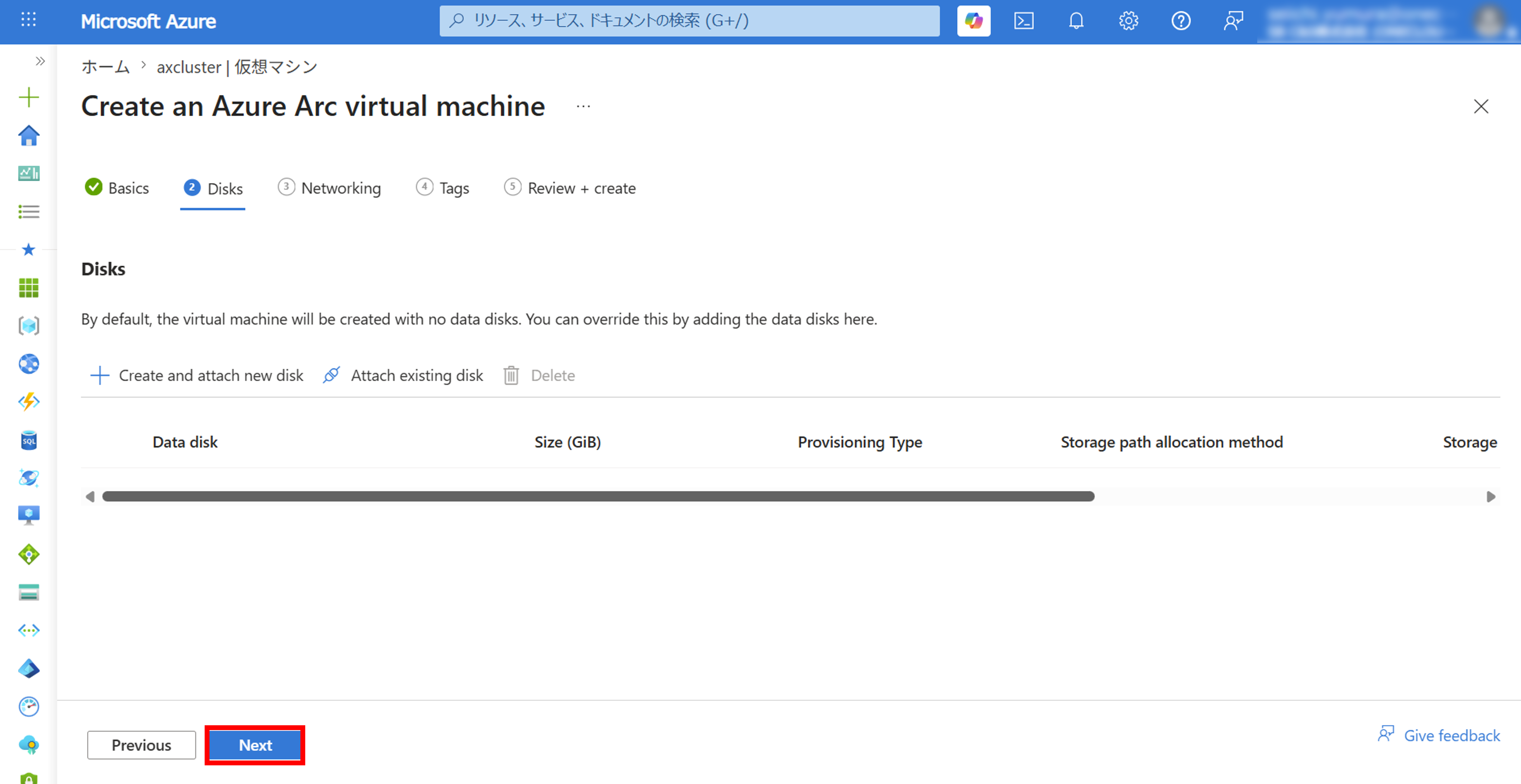Open the Tags tab
This screenshot has width=1521, height=784.
tap(443, 188)
